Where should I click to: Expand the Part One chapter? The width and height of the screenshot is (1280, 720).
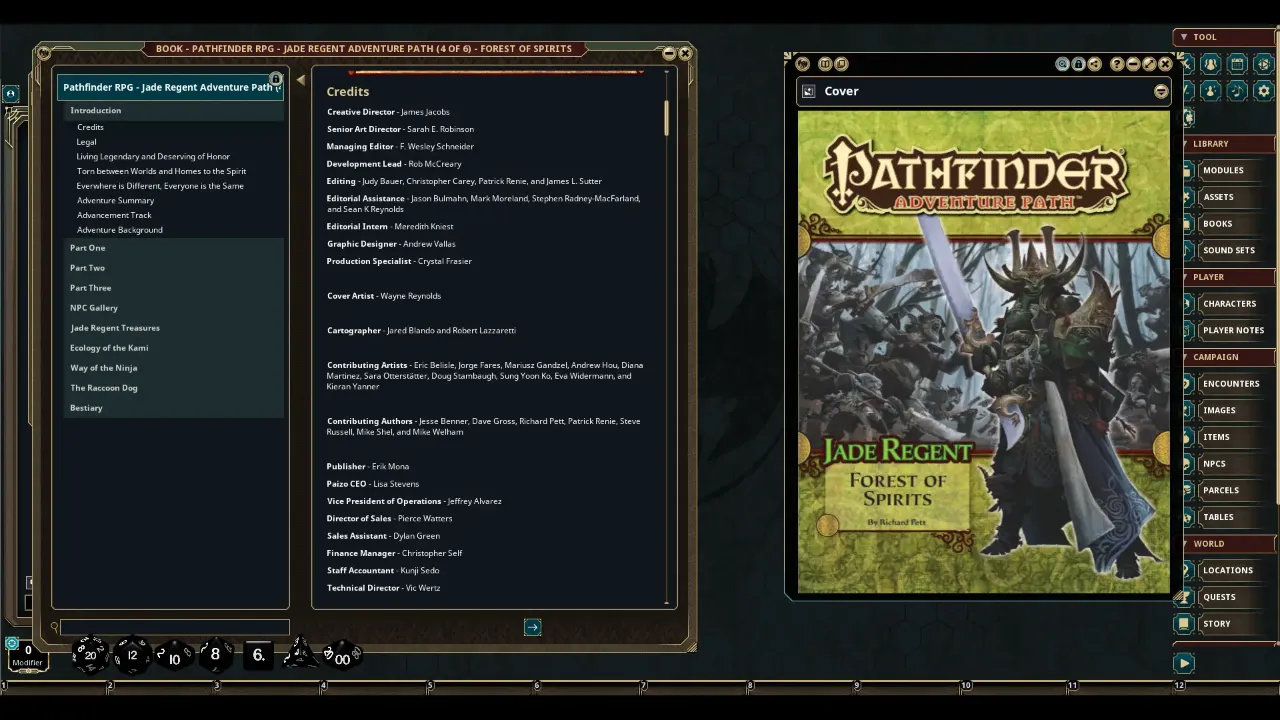(174, 248)
